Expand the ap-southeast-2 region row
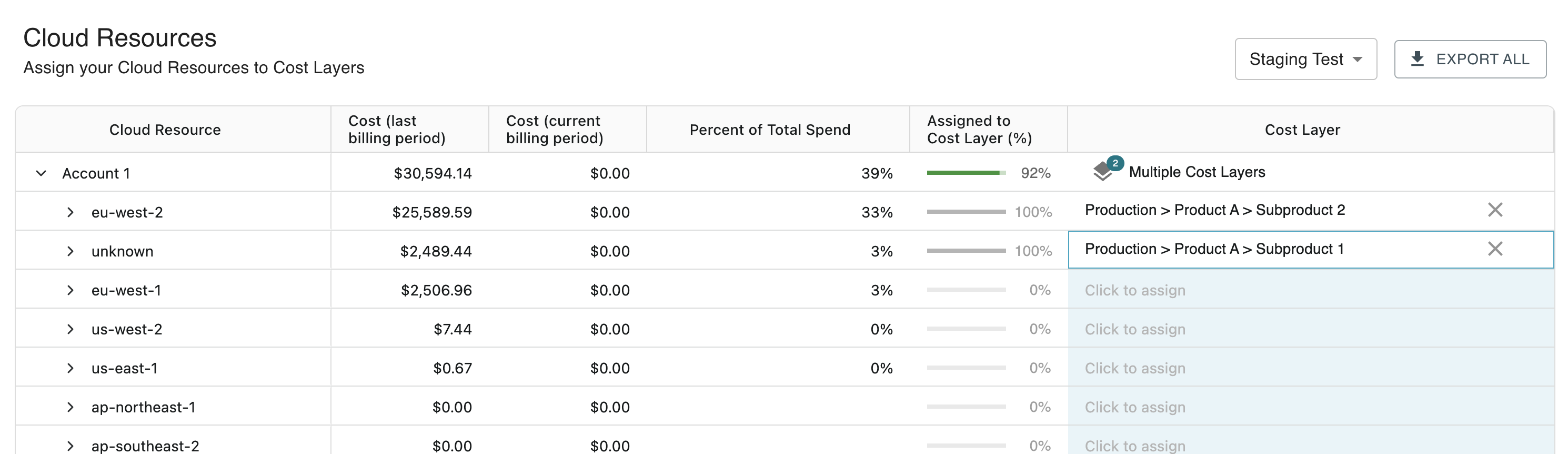Image resolution: width=1568 pixels, height=454 pixels. pyautogui.click(x=71, y=446)
